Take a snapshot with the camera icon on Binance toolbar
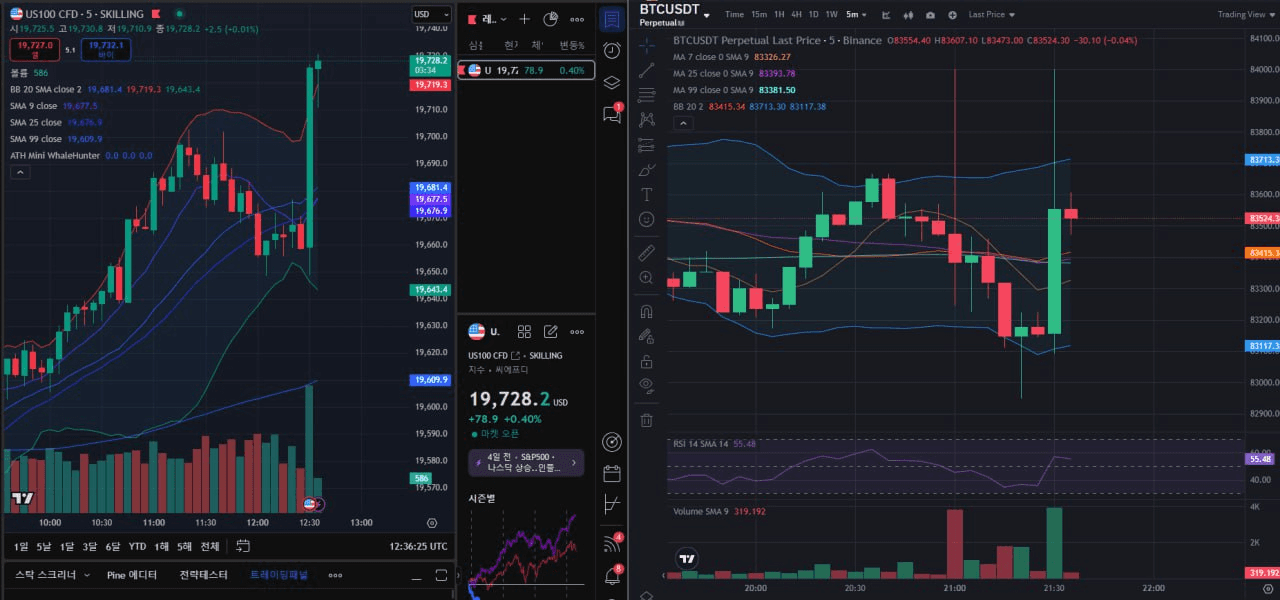Viewport: 1280px width, 600px height. tap(931, 15)
